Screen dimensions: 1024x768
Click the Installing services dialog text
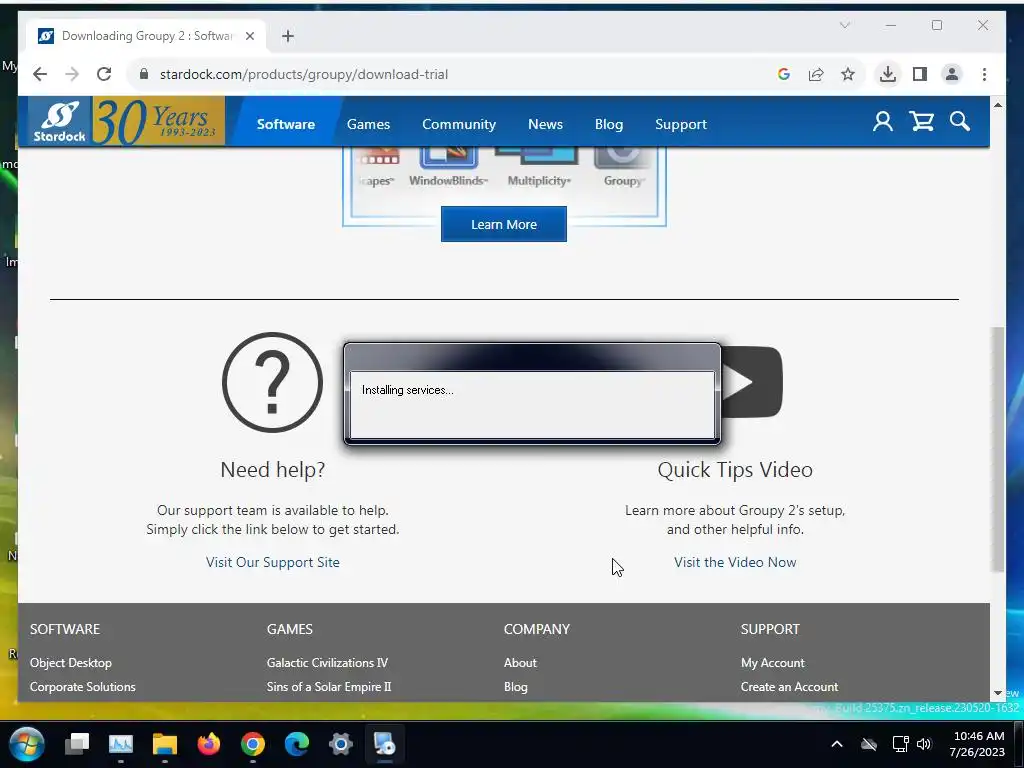(408, 390)
